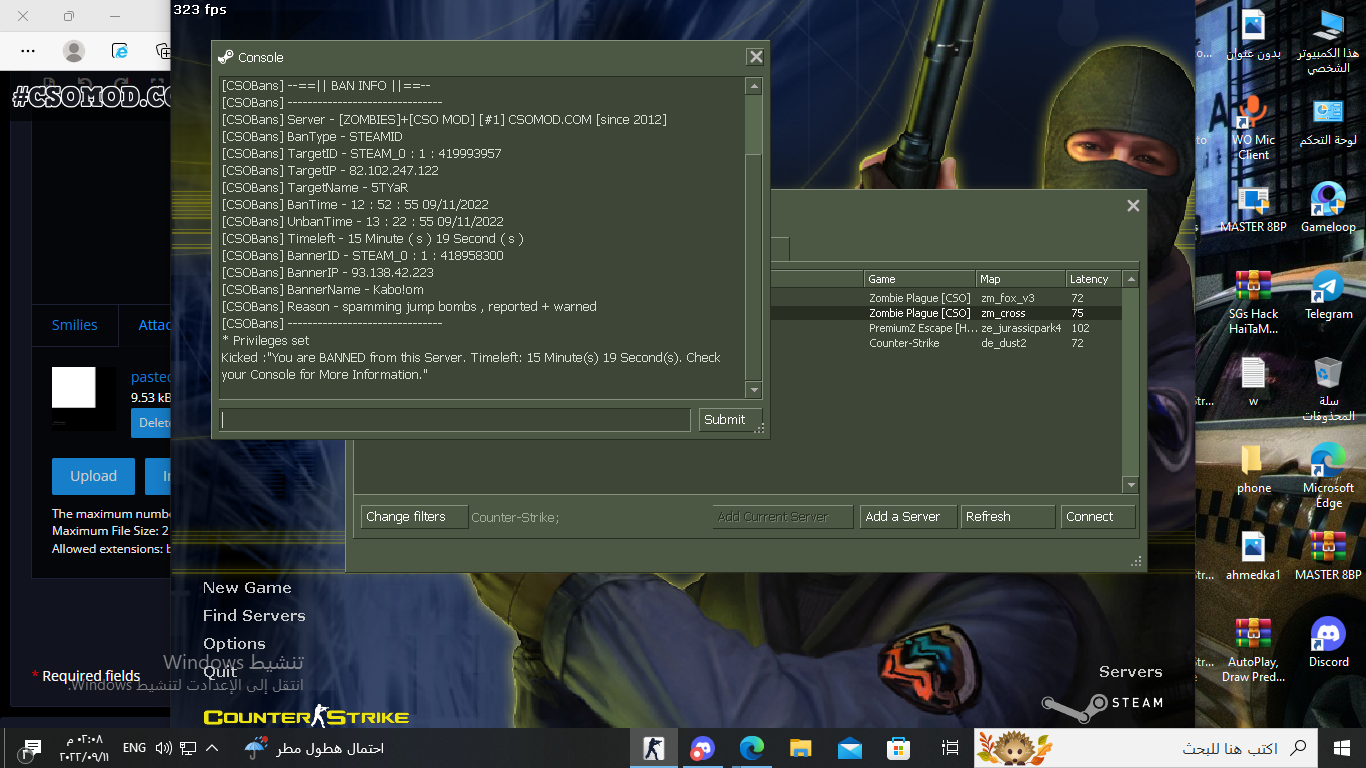Click the Servers label above Steam logo
Image resolution: width=1366 pixels, height=768 pixels.
[x=1130, y=672]
